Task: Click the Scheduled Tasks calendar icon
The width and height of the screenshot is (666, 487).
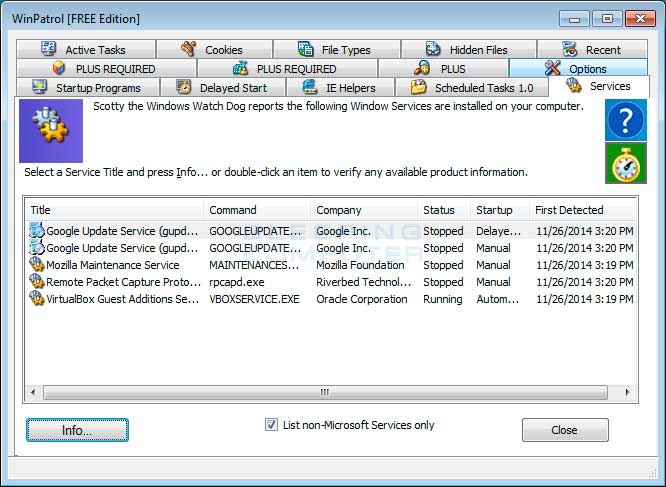Action: tap(418, 87)
